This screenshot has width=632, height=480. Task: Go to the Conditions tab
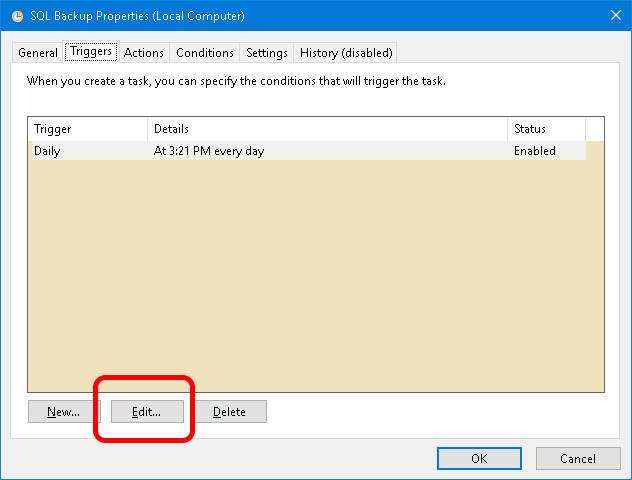coord(205,53)
